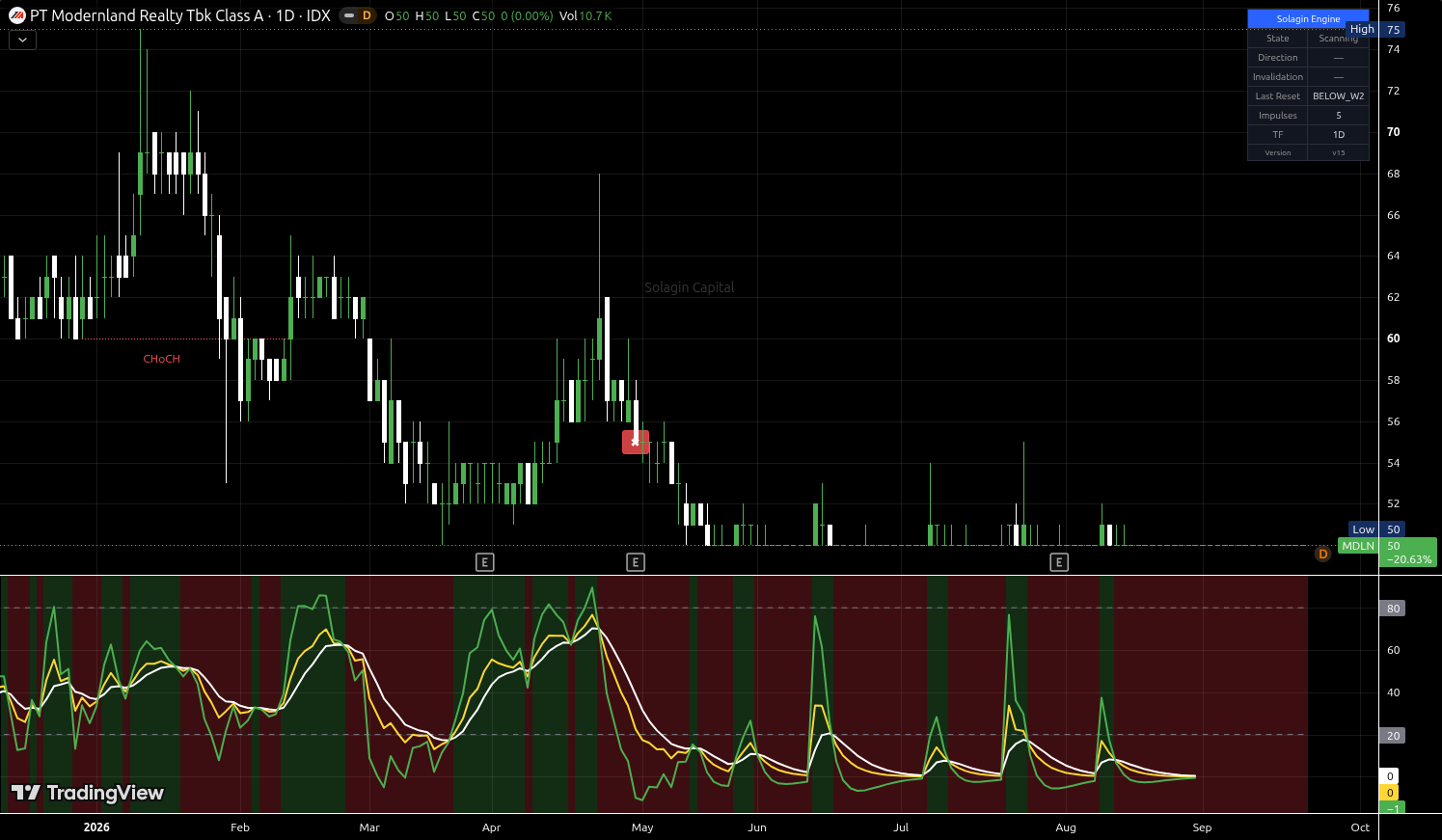The height and width of the screenshot is (840, 1442).
Task: Click price axis value 58
Action: pyautogui.click(x=1393, y=380)
